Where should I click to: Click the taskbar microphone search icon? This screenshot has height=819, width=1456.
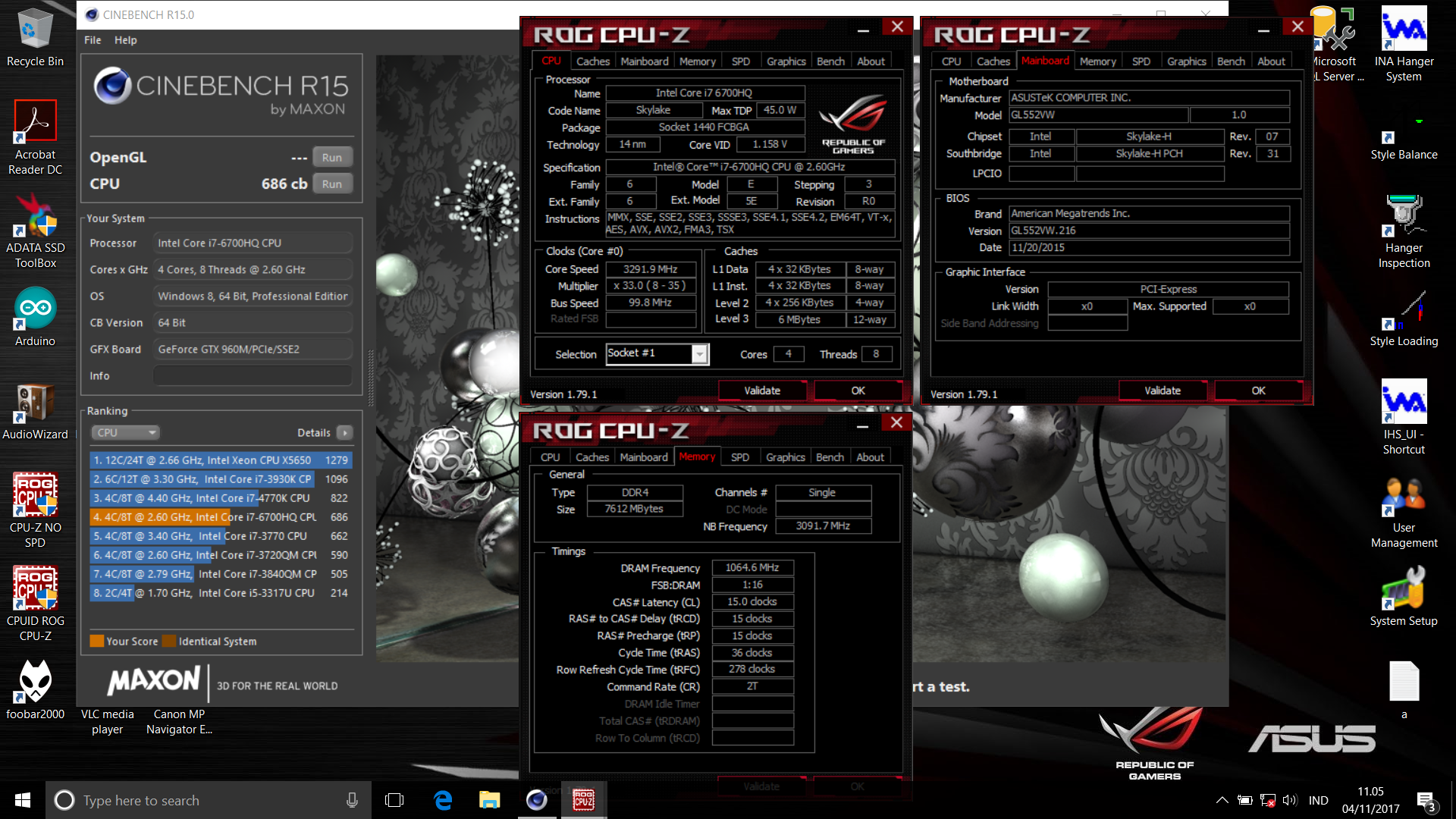tap(352, 800)
